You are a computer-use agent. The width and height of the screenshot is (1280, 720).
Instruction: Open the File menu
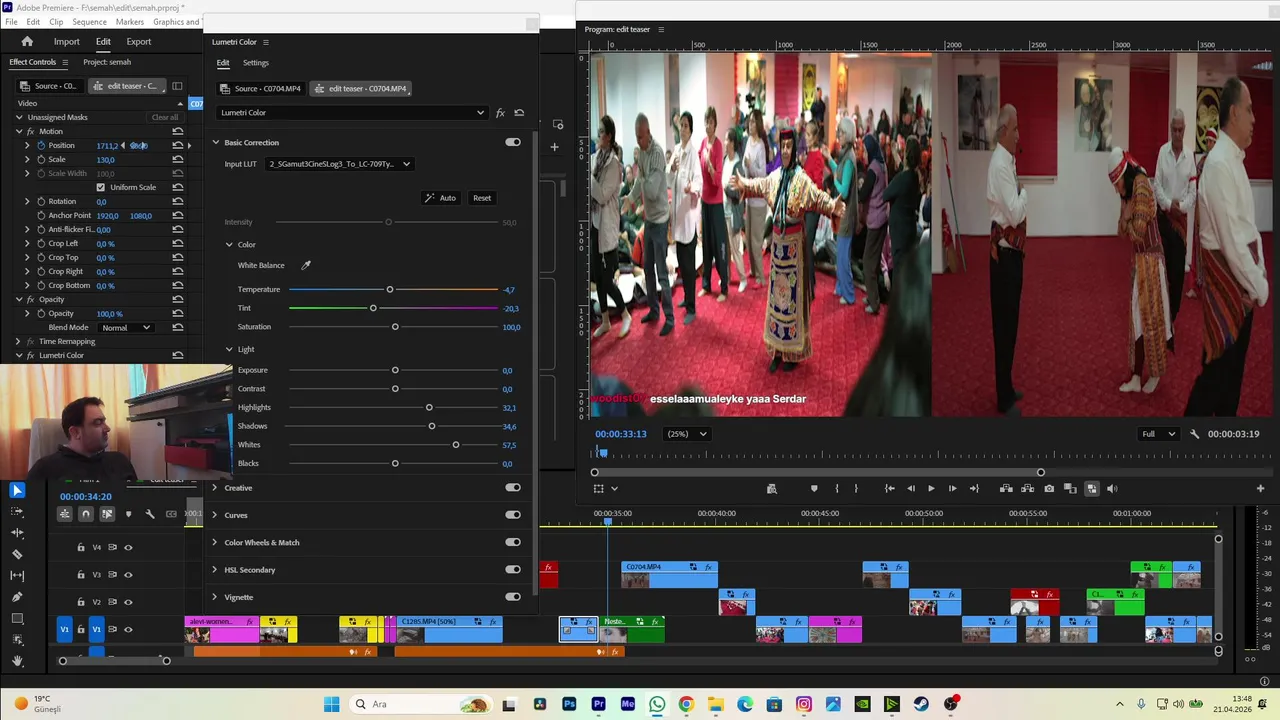pyautogui.click(x=11, y=22)
